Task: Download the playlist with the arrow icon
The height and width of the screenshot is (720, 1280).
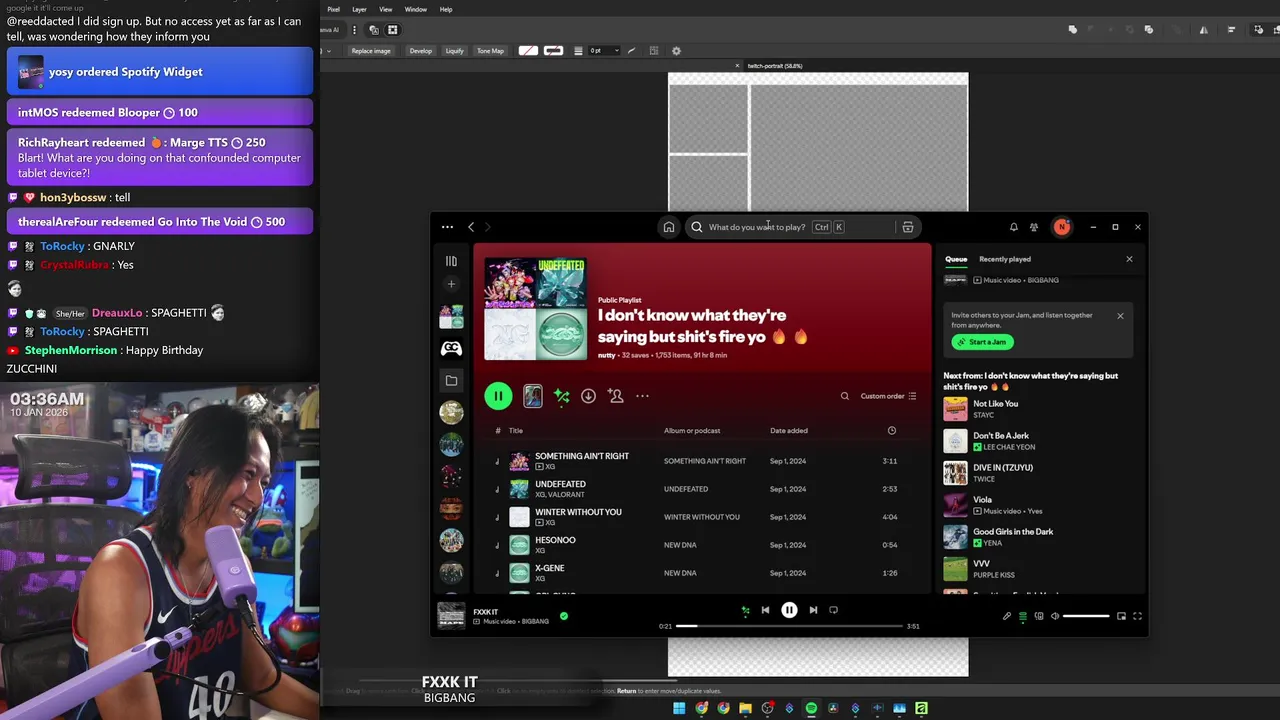Action: [588, 396]
